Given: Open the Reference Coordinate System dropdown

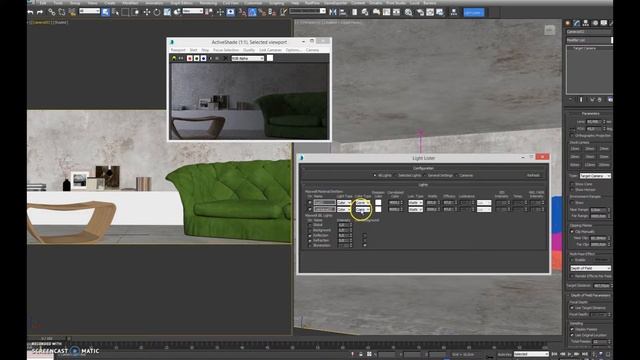Looking at the screenshot, I should pyautogui.click(x=193, y=11).
